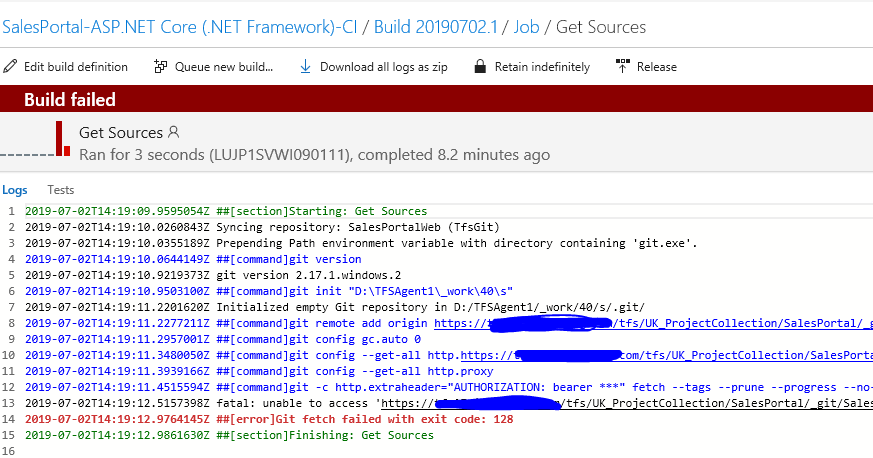Select 'Syncing repository: SalesPortalWeb (TfsGit)' line
This screenshot has height=458, width=873.
(262, 227)
